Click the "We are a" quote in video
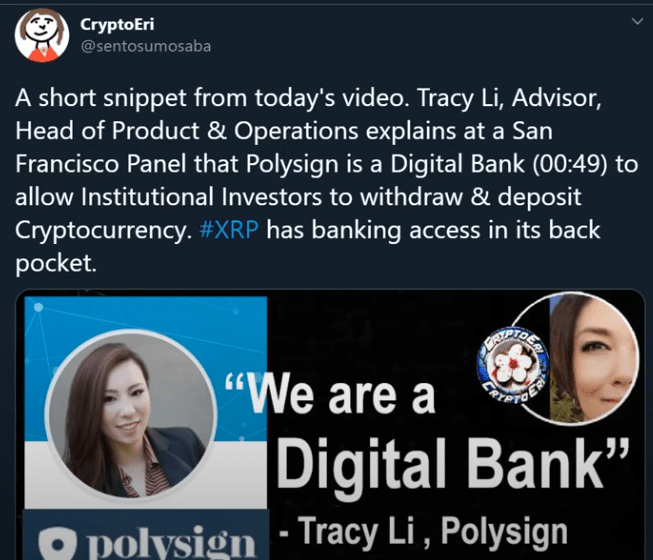653x560 pixels. click(330, 393)
